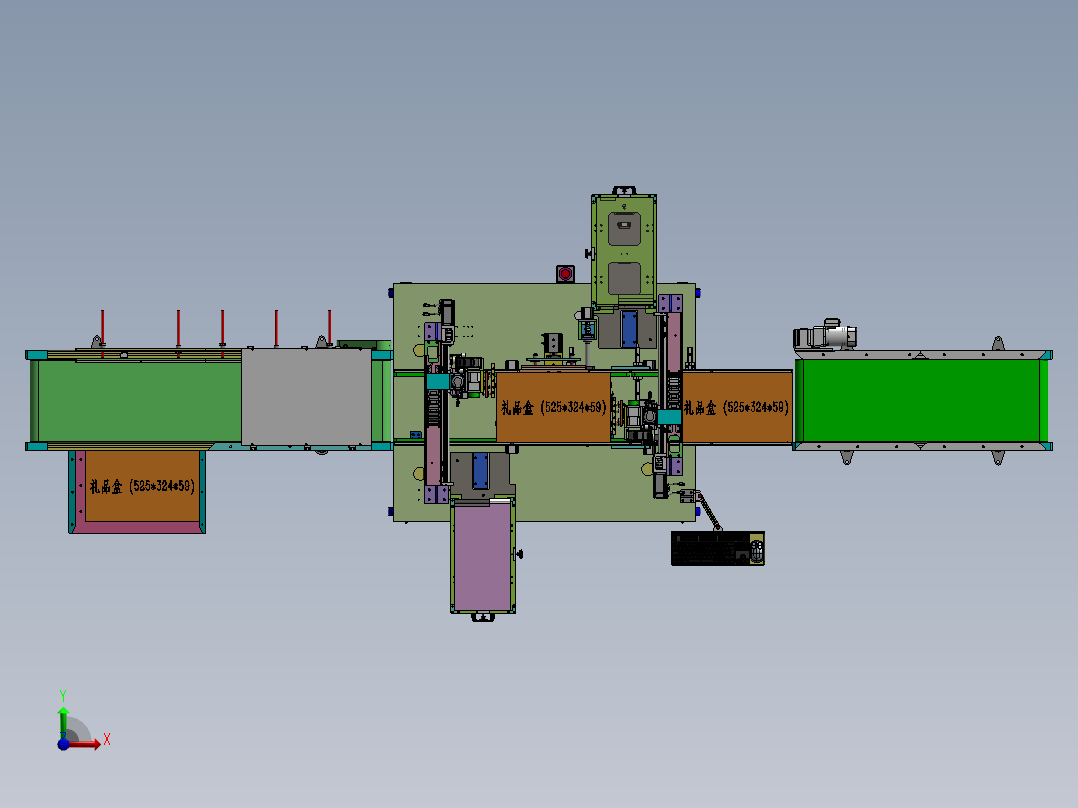Select the bright green right conveyor belt
1078x808 pixels.
[921, 400]
